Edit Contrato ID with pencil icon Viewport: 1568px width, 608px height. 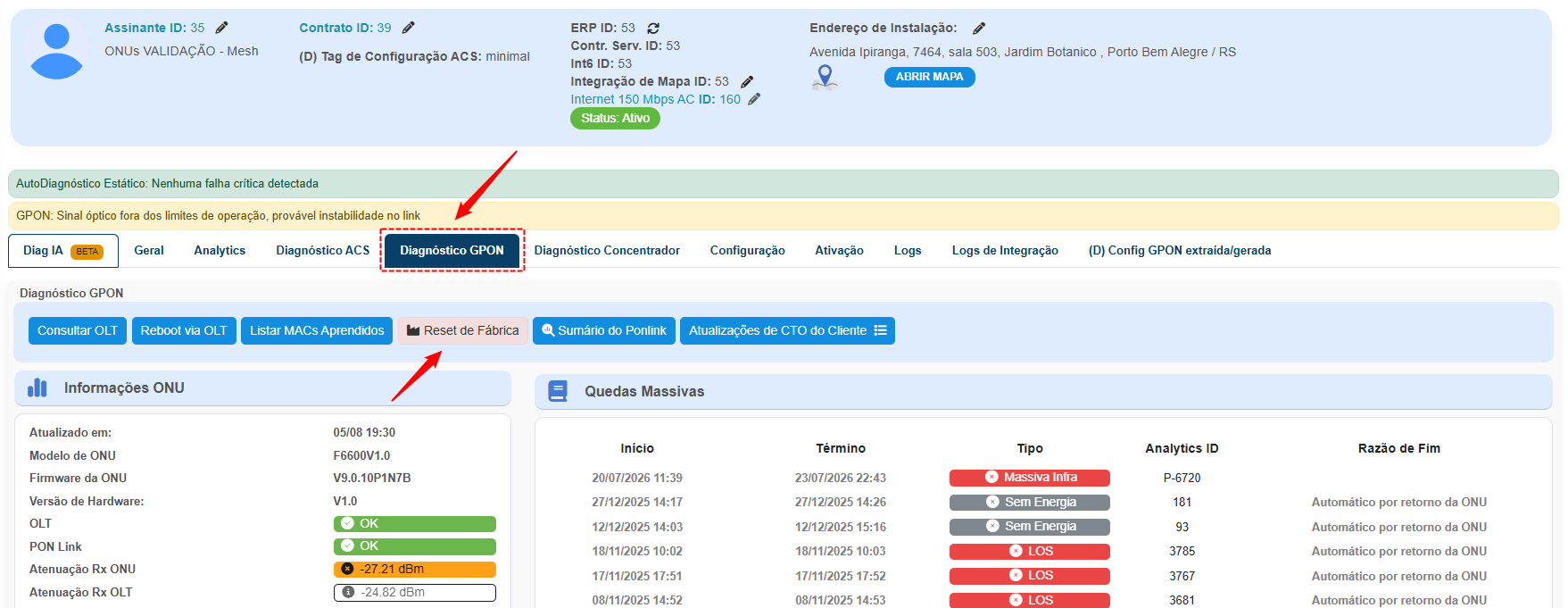point(409,28)
